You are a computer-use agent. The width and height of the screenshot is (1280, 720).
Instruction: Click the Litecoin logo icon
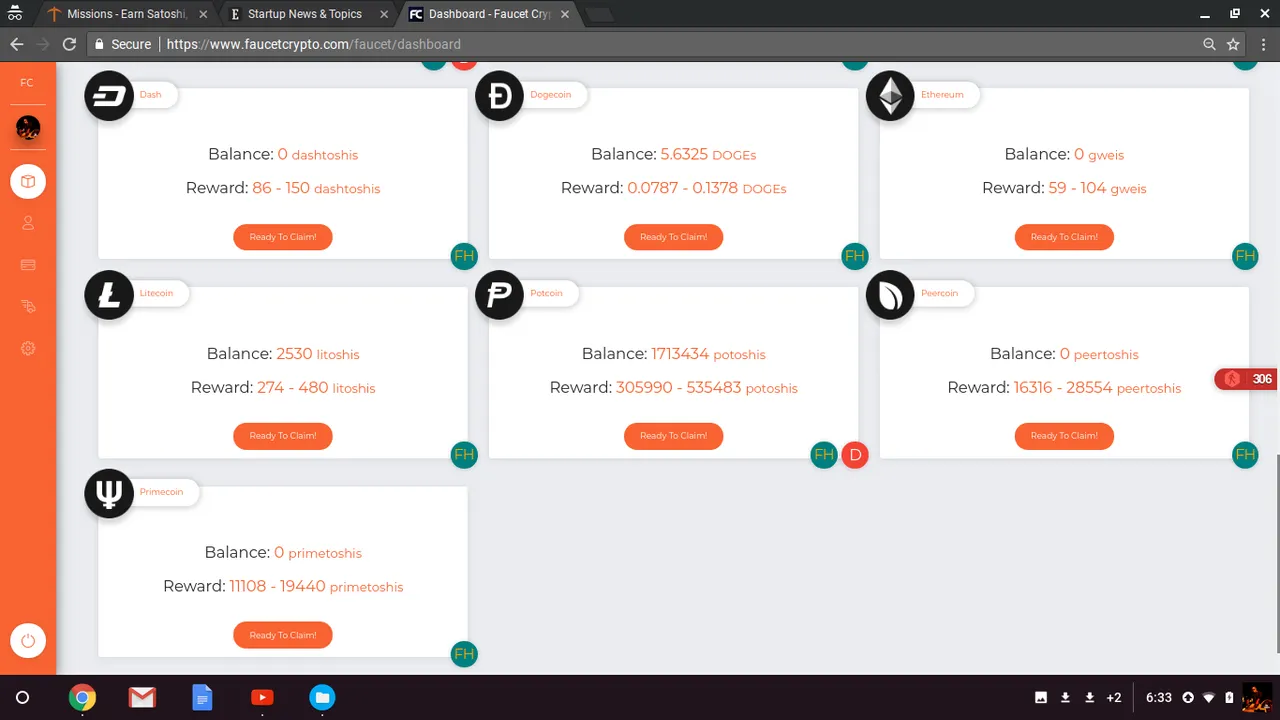(x=109, y=295)
